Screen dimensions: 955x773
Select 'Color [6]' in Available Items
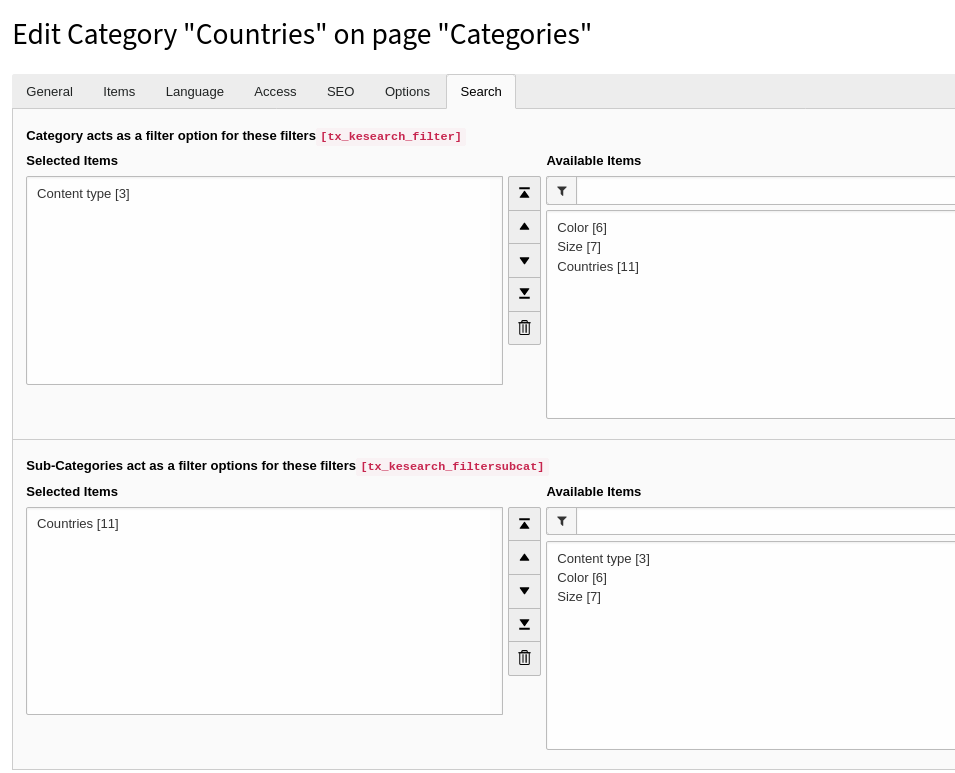coord(581,227)
